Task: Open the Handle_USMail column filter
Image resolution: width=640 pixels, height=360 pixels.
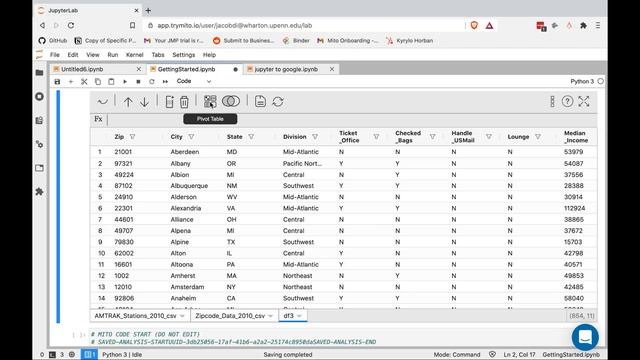Action: tap(489, 137)
